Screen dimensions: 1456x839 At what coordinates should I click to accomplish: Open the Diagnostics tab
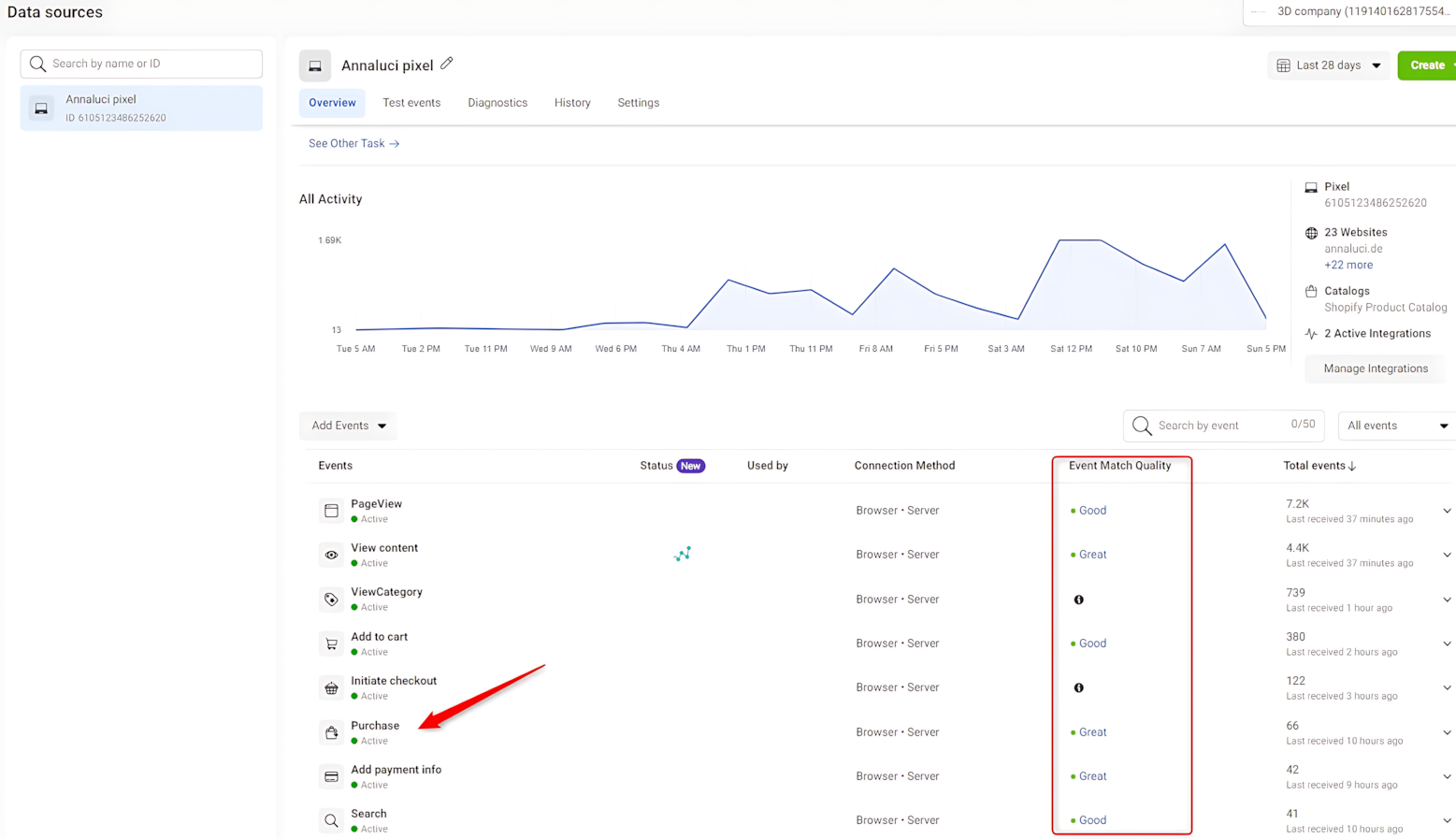click(x=497, y=103)
